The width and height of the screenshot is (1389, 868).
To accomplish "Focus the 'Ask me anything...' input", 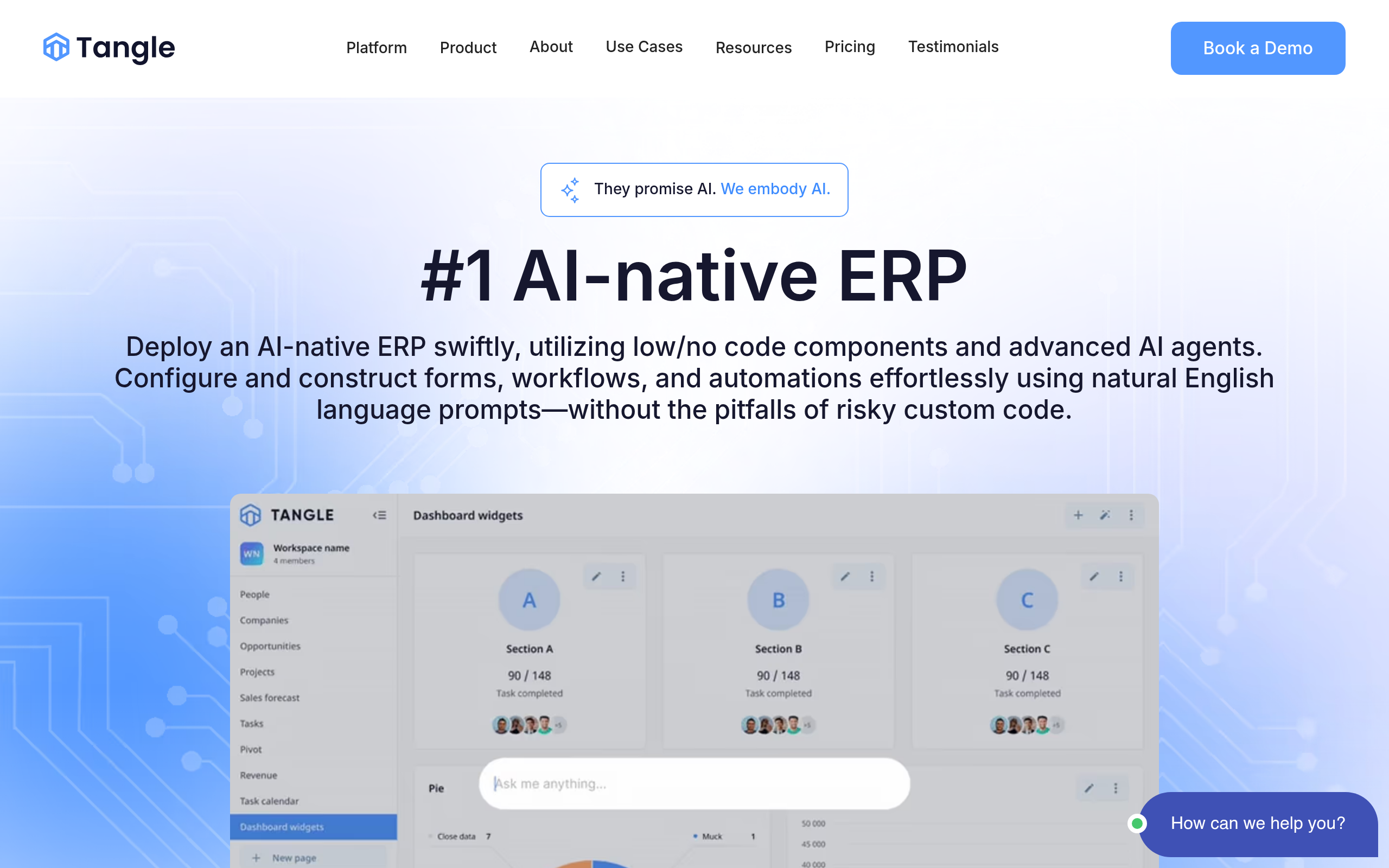I will coord(694,783).
